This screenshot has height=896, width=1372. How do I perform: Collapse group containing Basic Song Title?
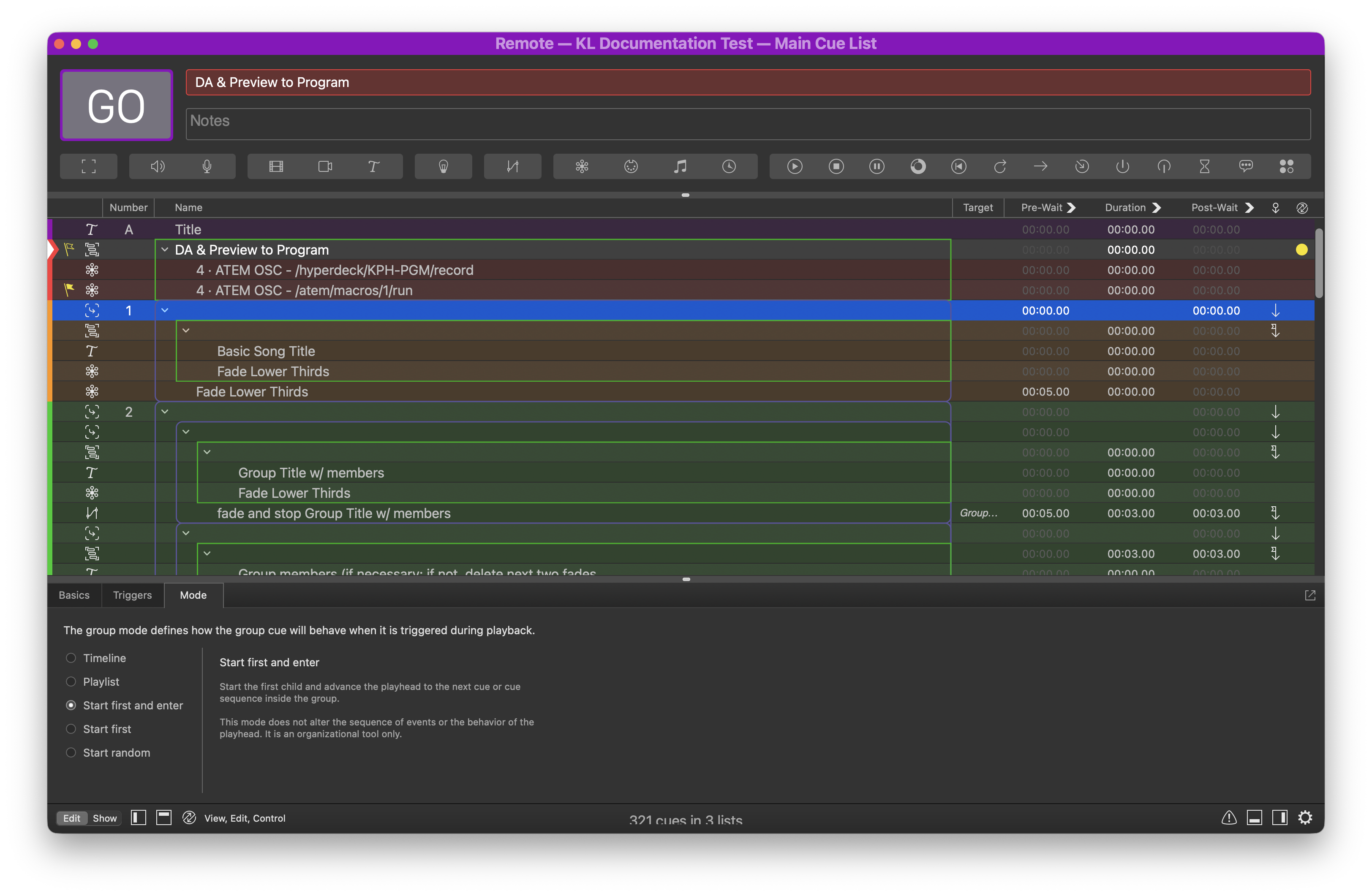(186, 331)
